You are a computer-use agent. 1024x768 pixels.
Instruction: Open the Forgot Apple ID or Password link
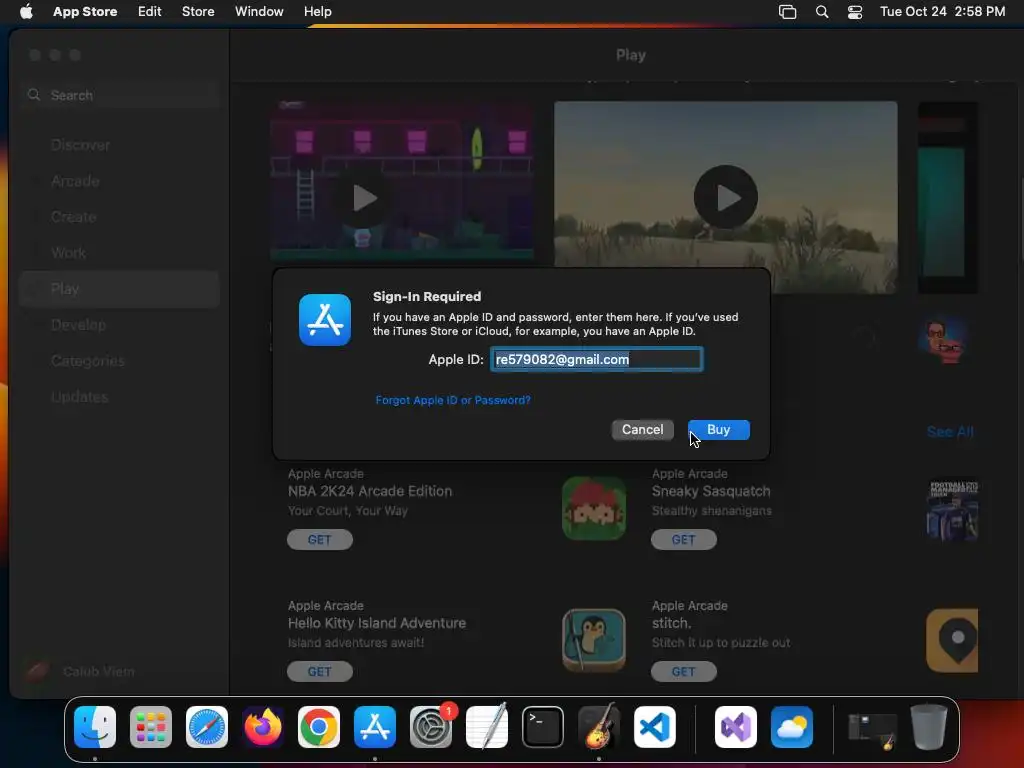(453, 400)
